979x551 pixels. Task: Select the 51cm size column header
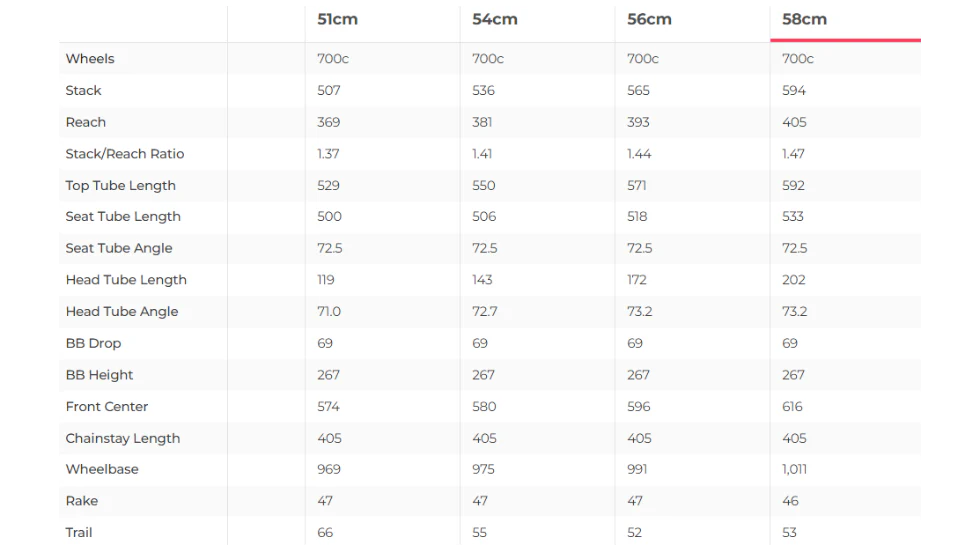click(x=337, y=19)
